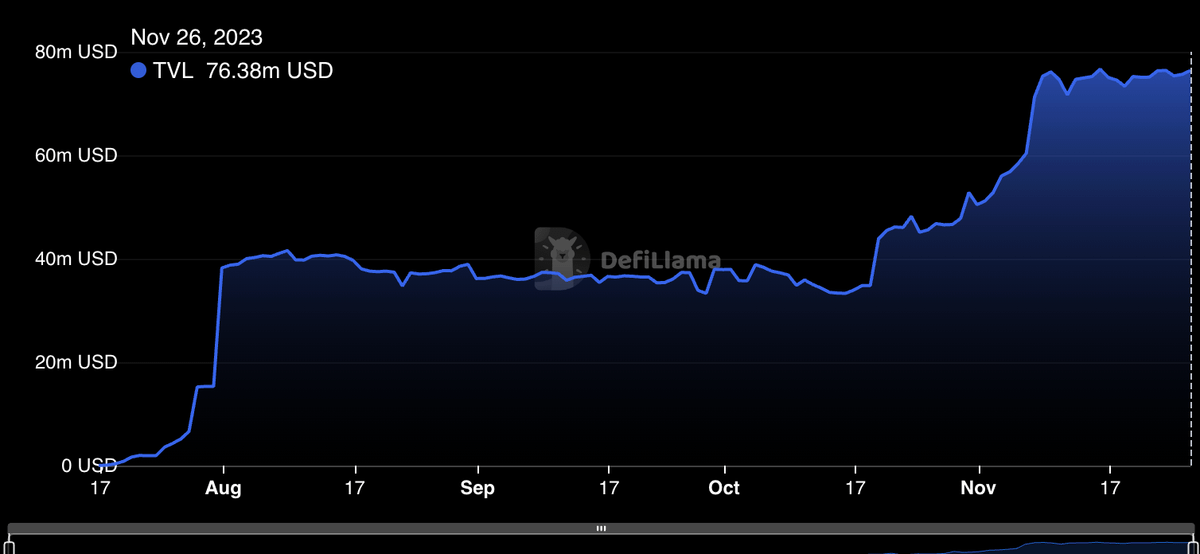This screenshot has height=554, width=1200.
Task: Click the 60m USD y-axis label
Action: (77, 156)
